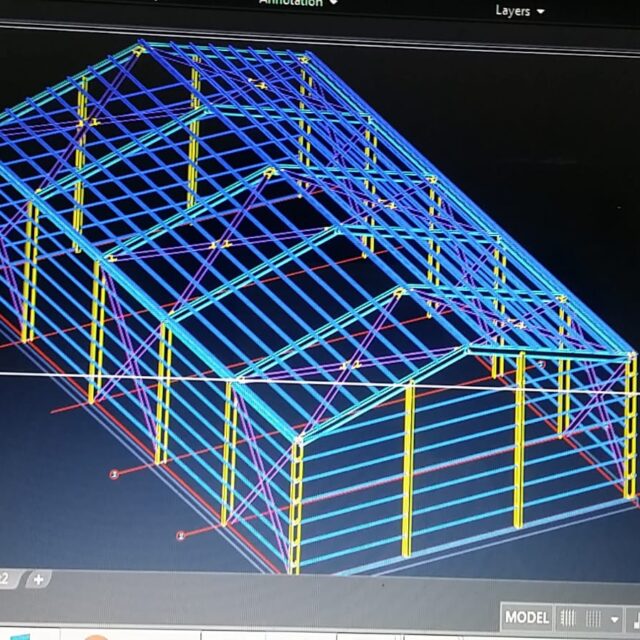The image size is (640, 640).
Task: Pick the front gable ridge apex
Action: (466, 350)
